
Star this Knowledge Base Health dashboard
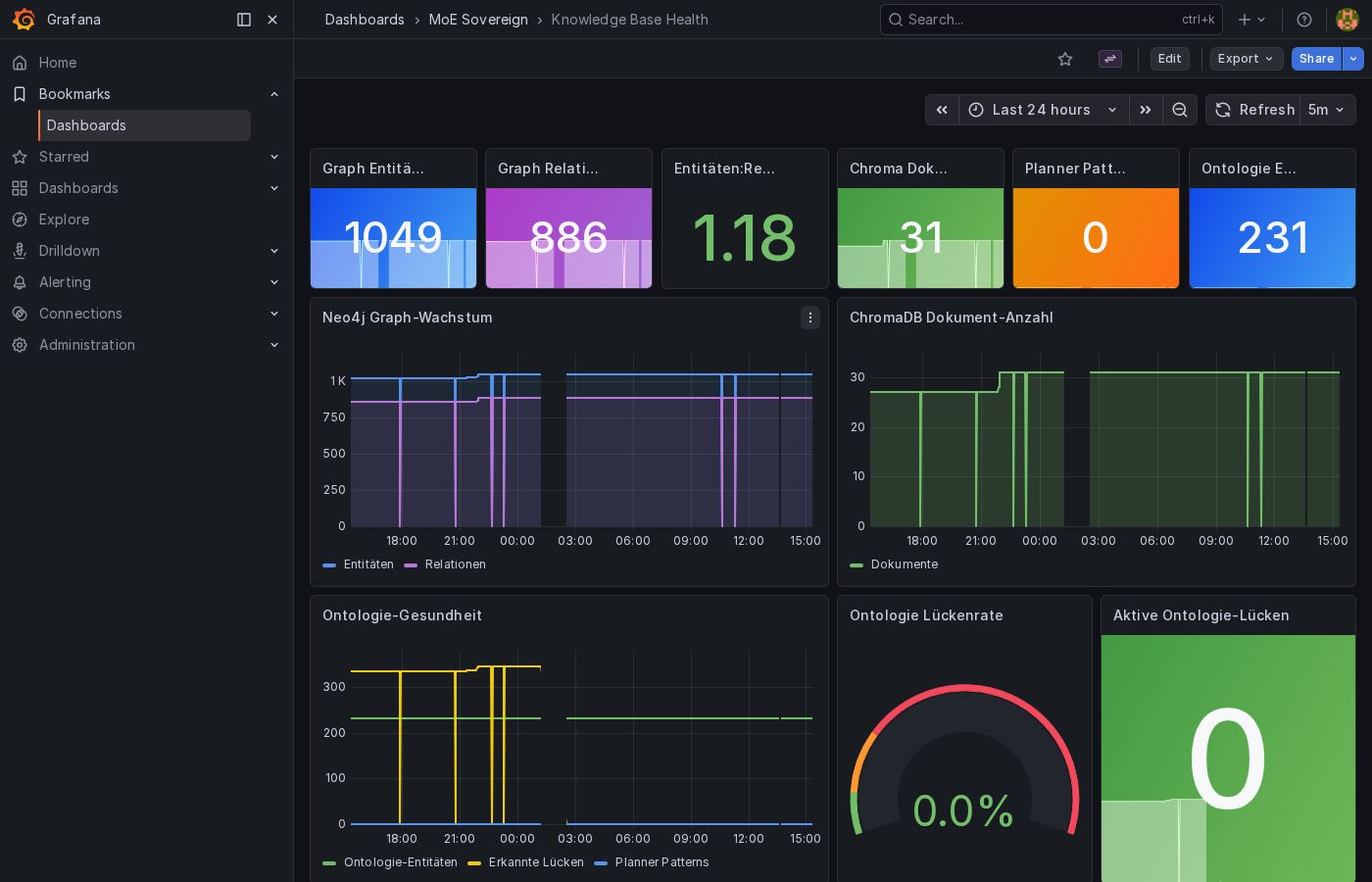(1065, 59)
